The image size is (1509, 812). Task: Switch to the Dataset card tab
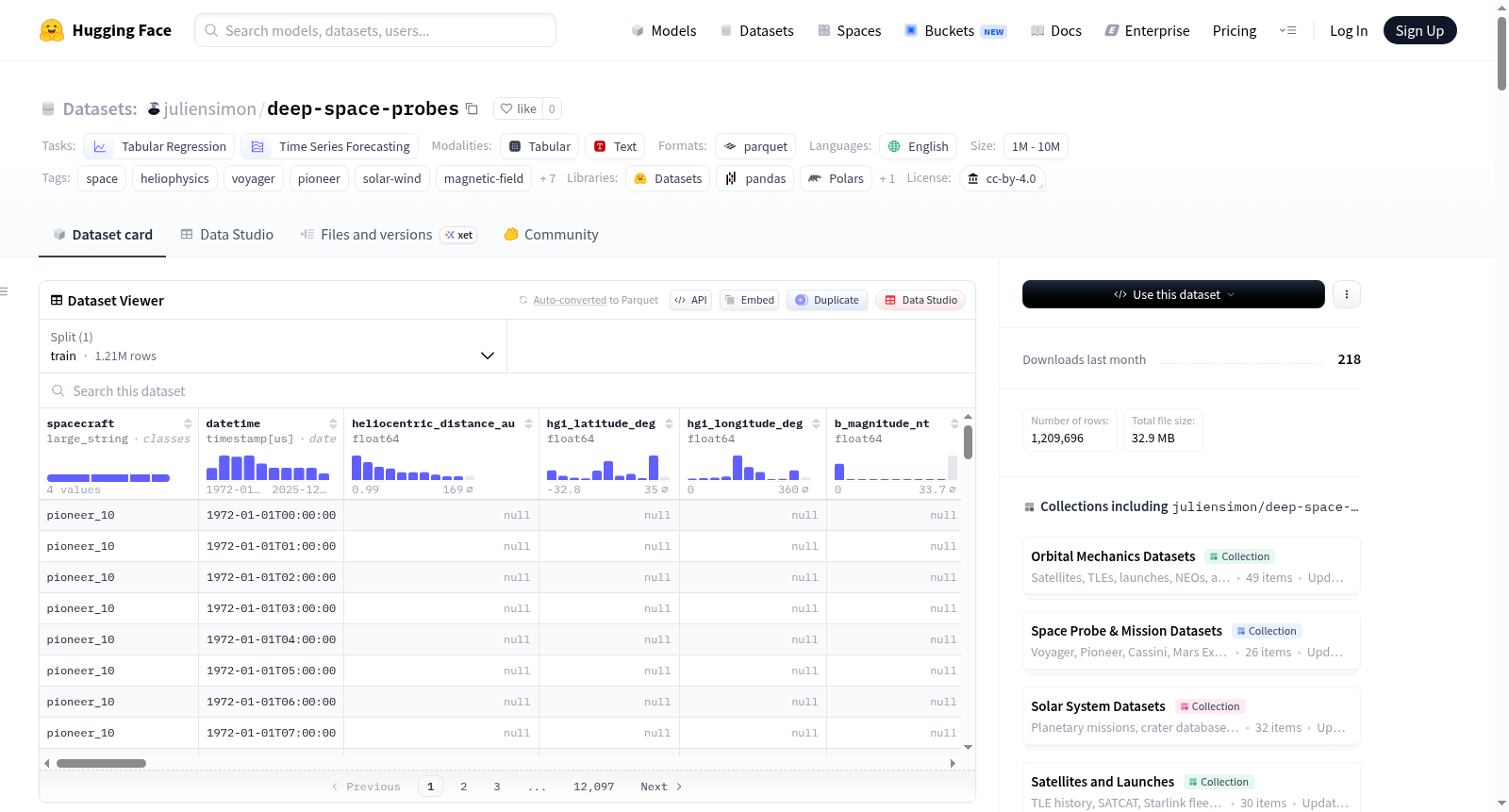point(103,235)
